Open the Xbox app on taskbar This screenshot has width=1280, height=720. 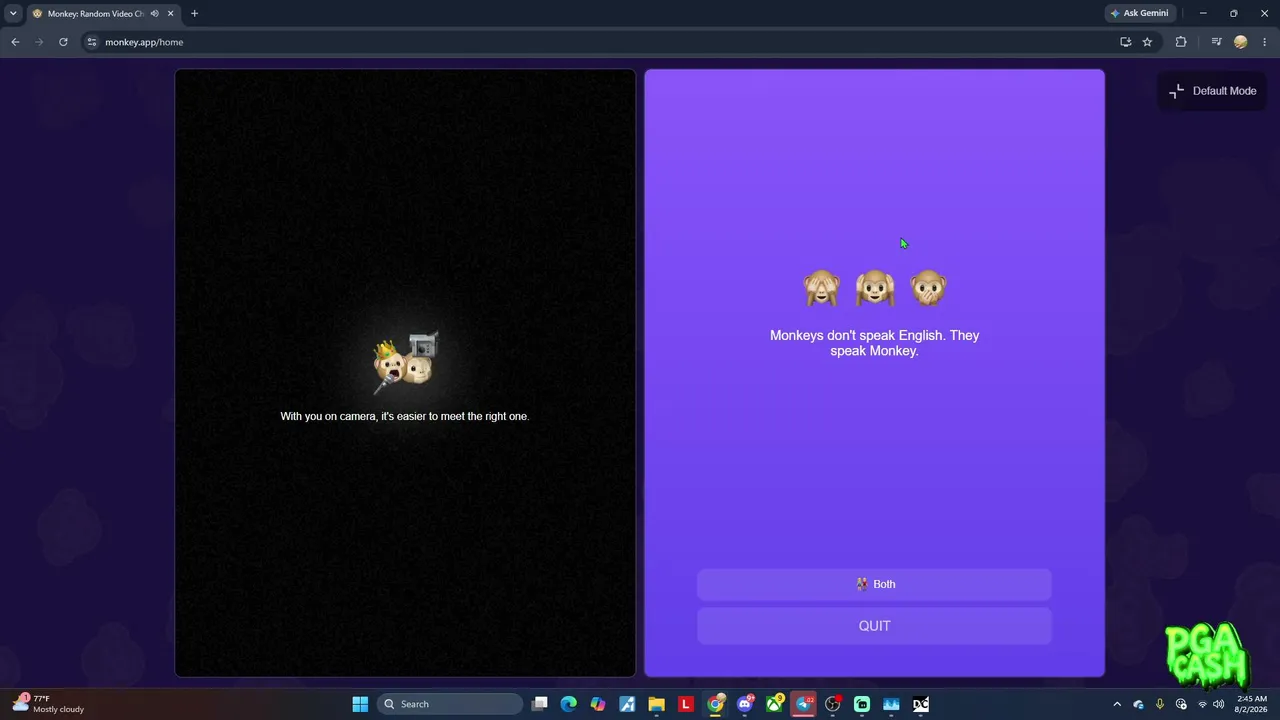click(x=775, y=704)
